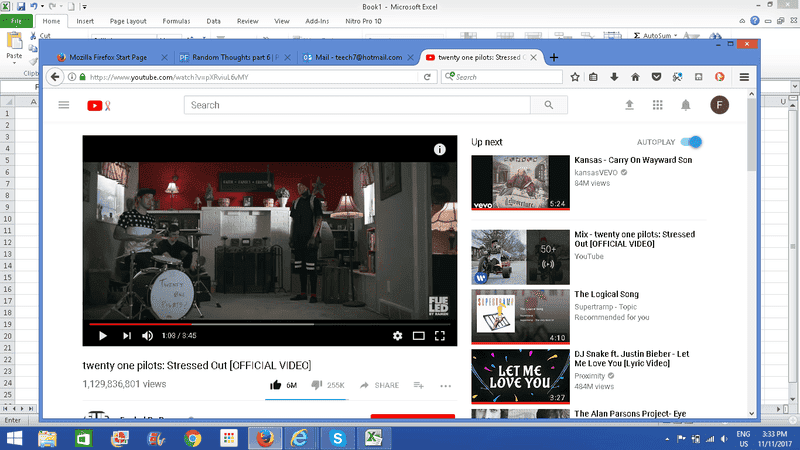Like the video with thumbs up
This screenshot has height=450, width=800.
tap(276, 385)
